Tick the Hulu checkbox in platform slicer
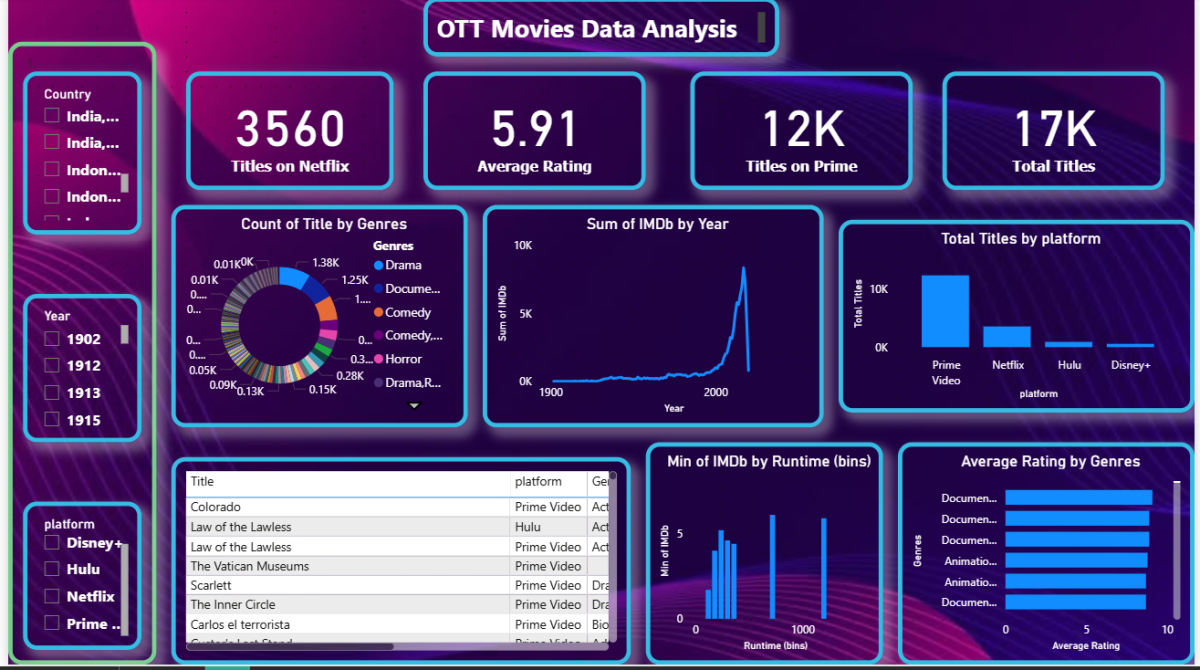Image resolution: width=1200 pixels, height=670 pixels. (52, 569)
